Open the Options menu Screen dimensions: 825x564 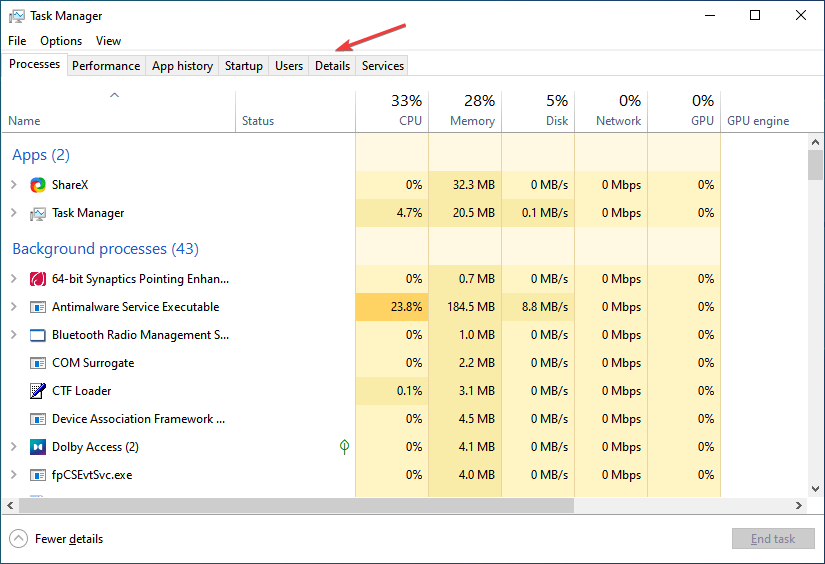pyautogui.click(x=61, y=41)
